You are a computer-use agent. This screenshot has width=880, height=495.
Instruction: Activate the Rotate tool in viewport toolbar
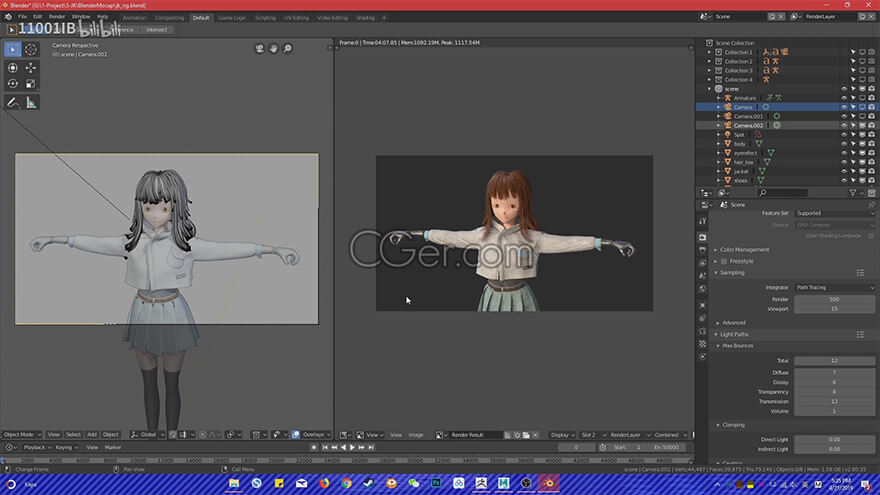pos(12,84)
